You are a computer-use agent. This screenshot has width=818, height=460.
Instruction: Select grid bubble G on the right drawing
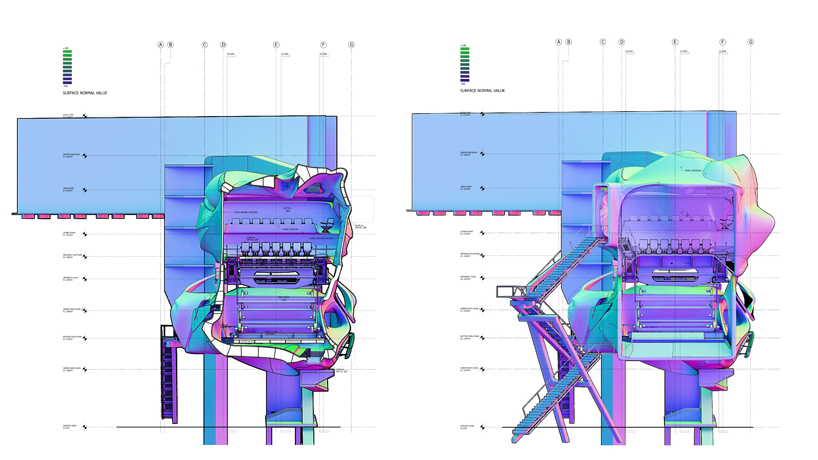tap(751, 43)
